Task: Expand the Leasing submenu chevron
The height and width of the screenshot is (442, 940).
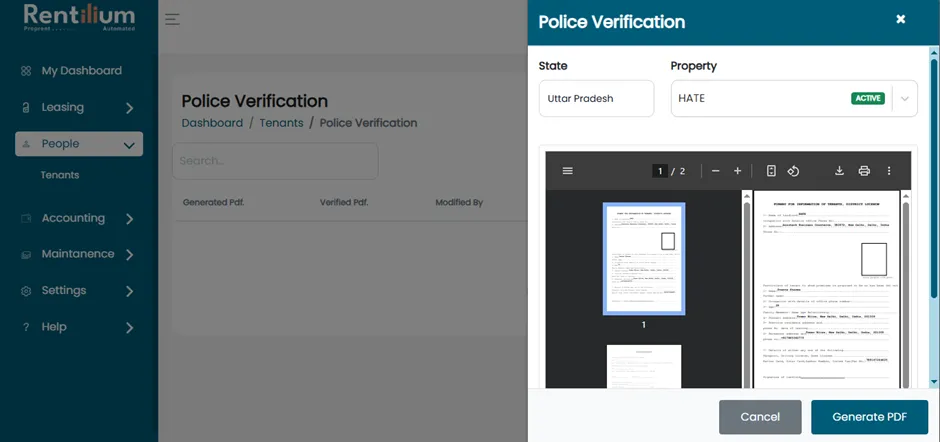Action: (x=129, y=108)
